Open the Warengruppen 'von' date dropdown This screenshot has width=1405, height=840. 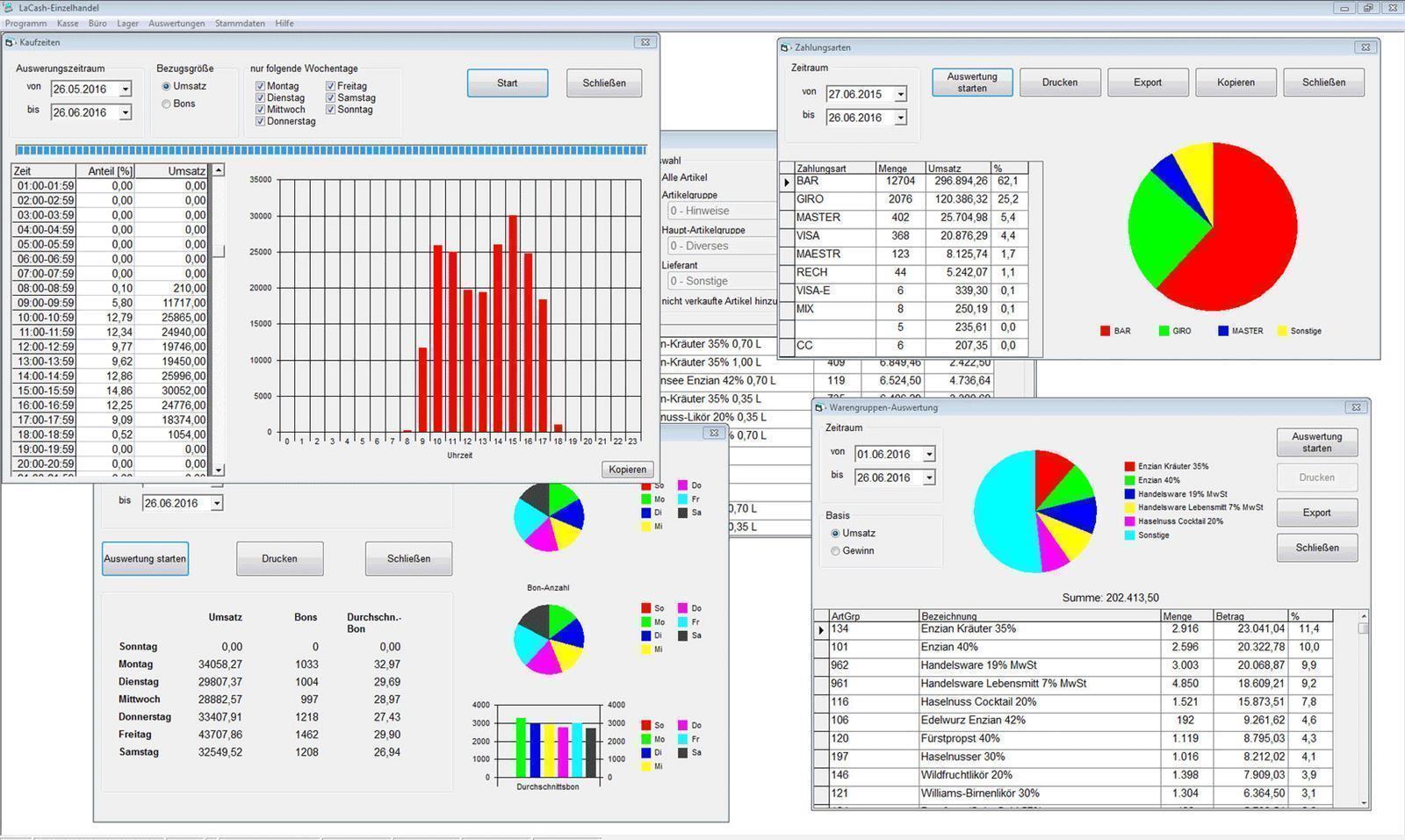[x=929, y=455]
